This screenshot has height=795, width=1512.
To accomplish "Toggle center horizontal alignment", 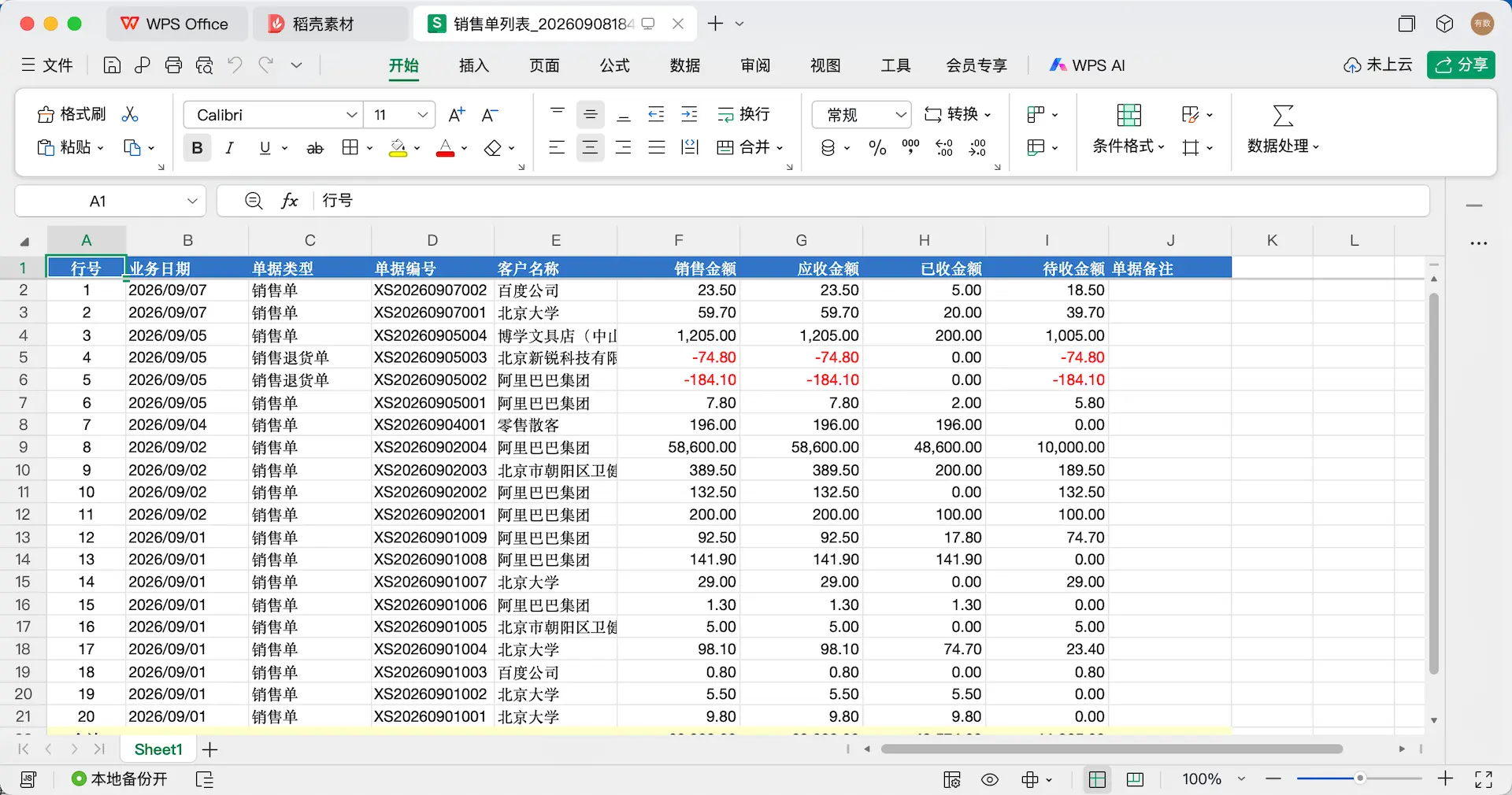I will (x=590, y=148).
